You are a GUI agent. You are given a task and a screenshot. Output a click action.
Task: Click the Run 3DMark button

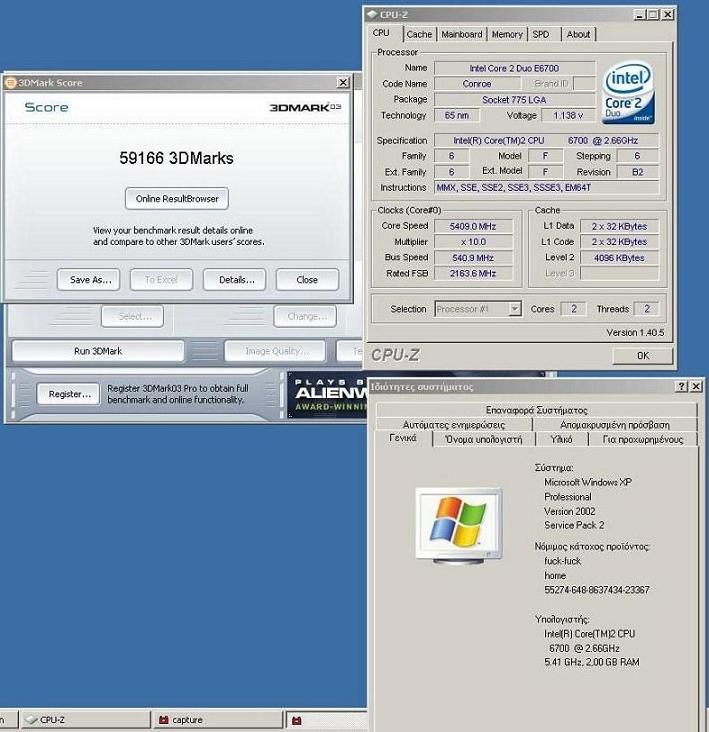(x=98, y=351)
